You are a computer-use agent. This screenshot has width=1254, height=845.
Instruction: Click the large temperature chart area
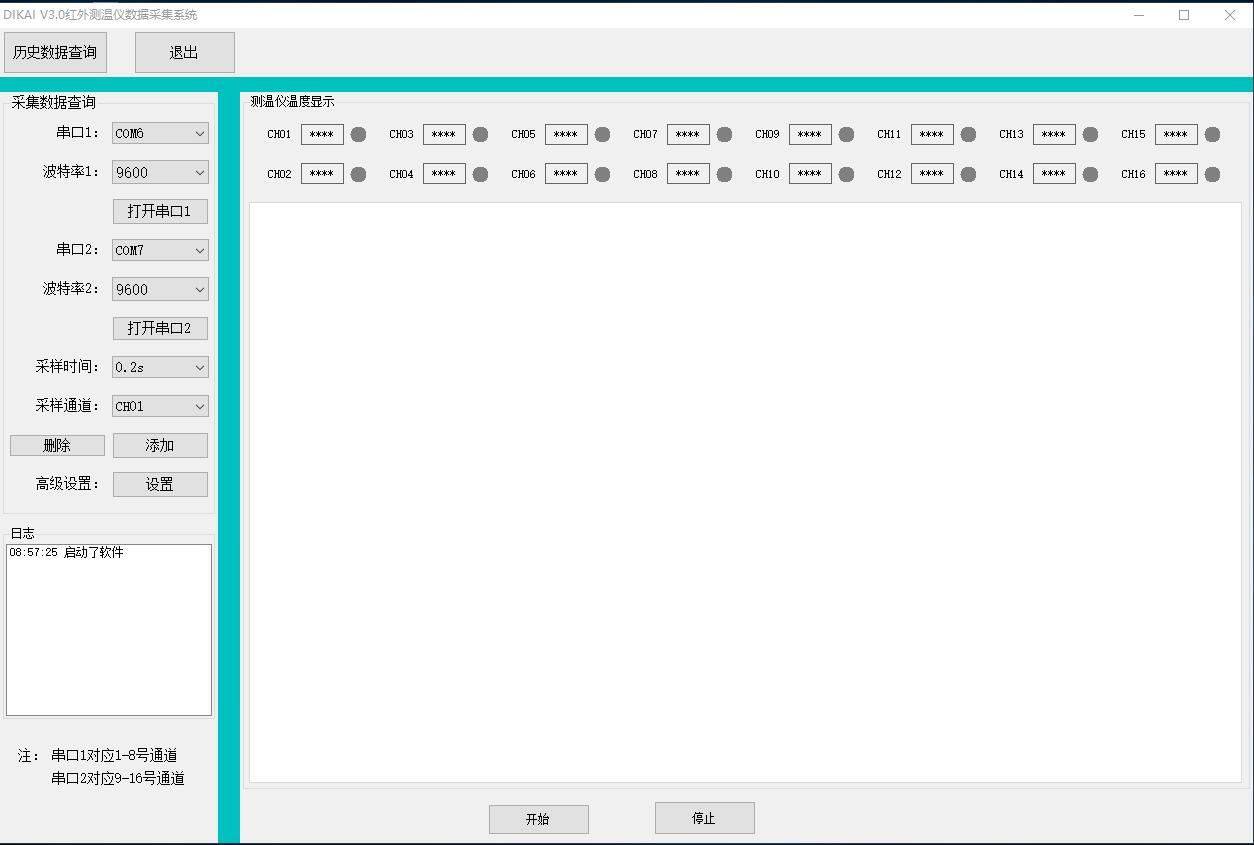(x=745, y=492)
